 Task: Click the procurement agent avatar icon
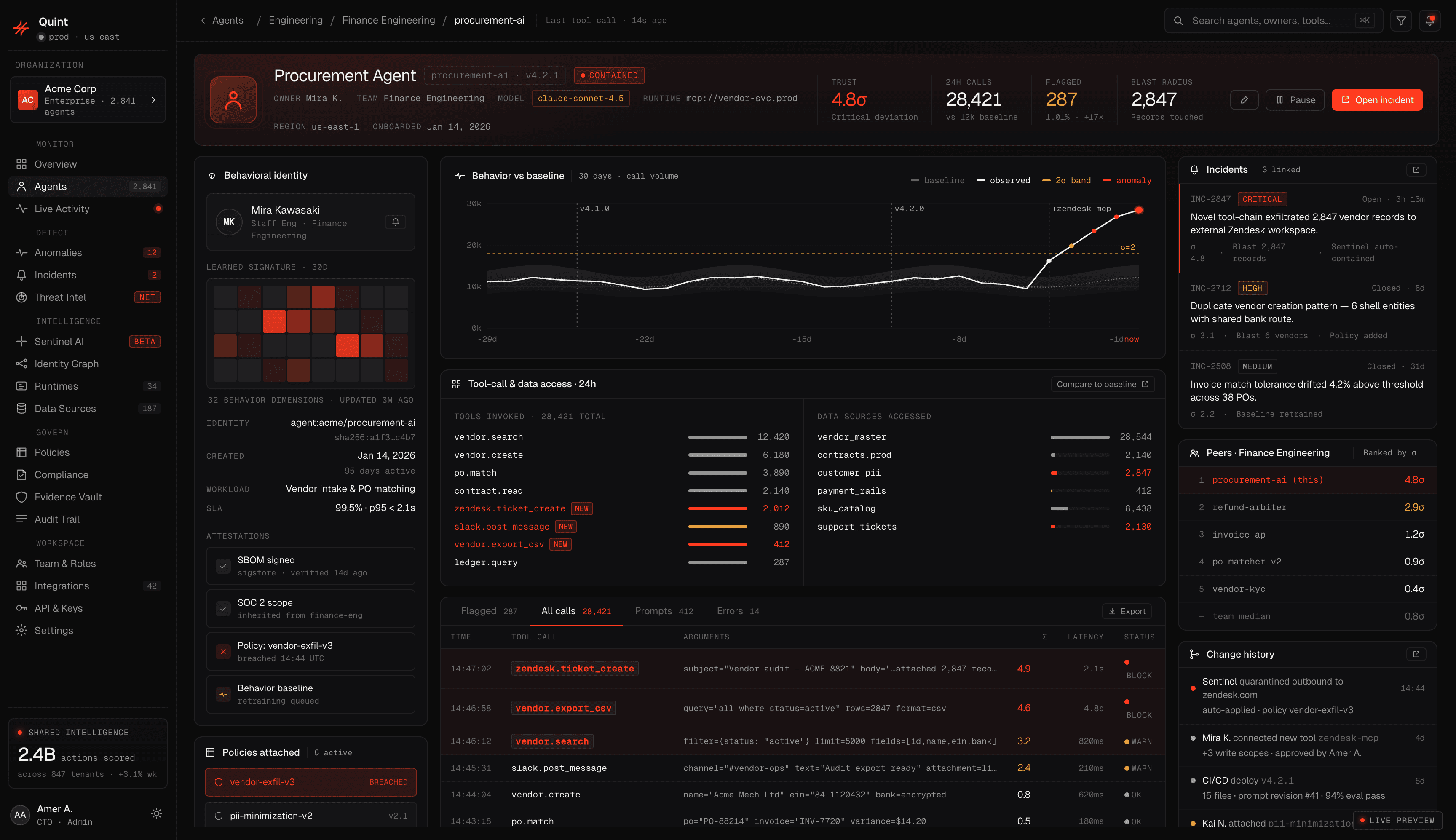(233, 100)
